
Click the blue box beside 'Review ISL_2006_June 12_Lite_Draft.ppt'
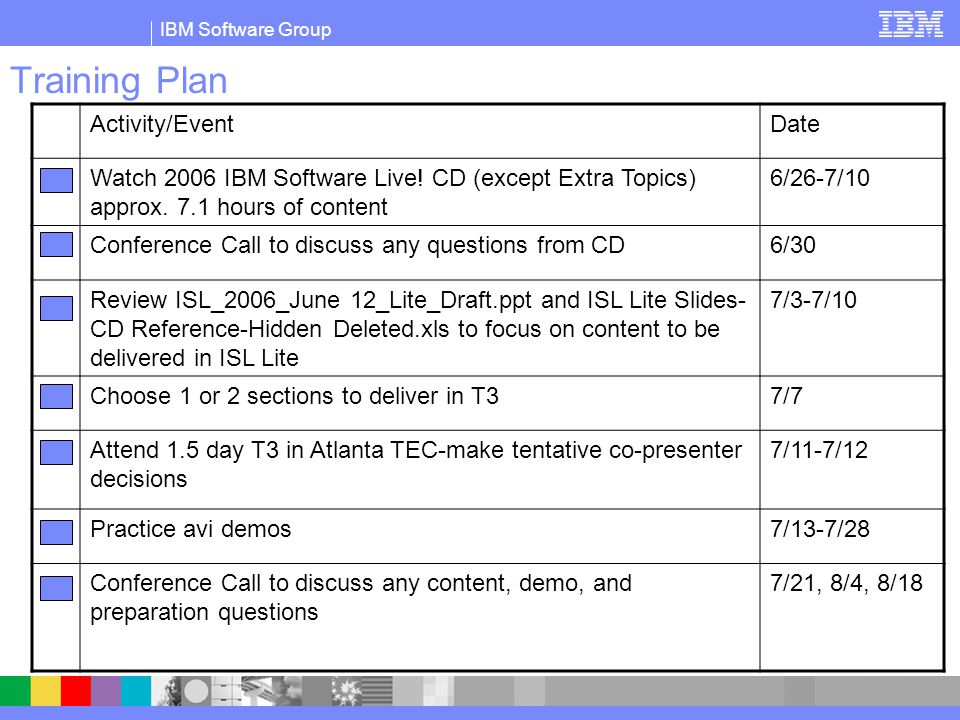[x=56, y=309]
